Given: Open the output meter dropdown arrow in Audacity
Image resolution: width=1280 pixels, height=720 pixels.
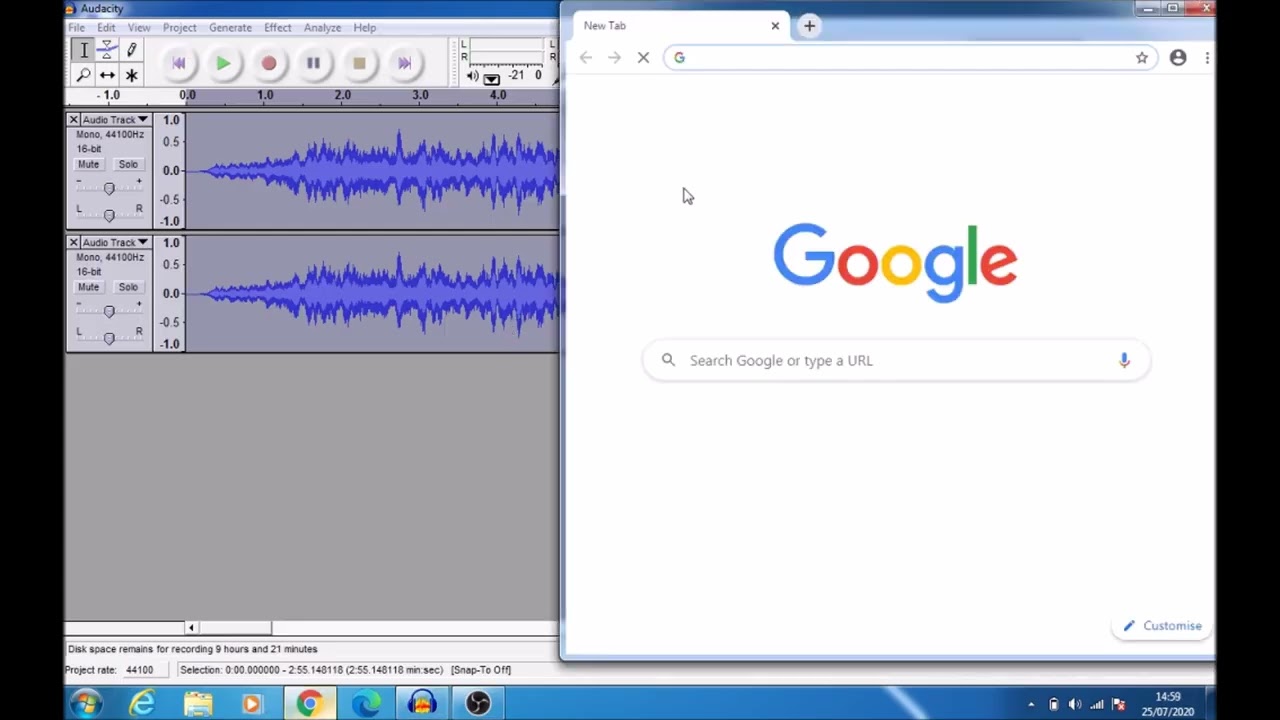Looking at the screenshot, I should (x=491, y=78).
